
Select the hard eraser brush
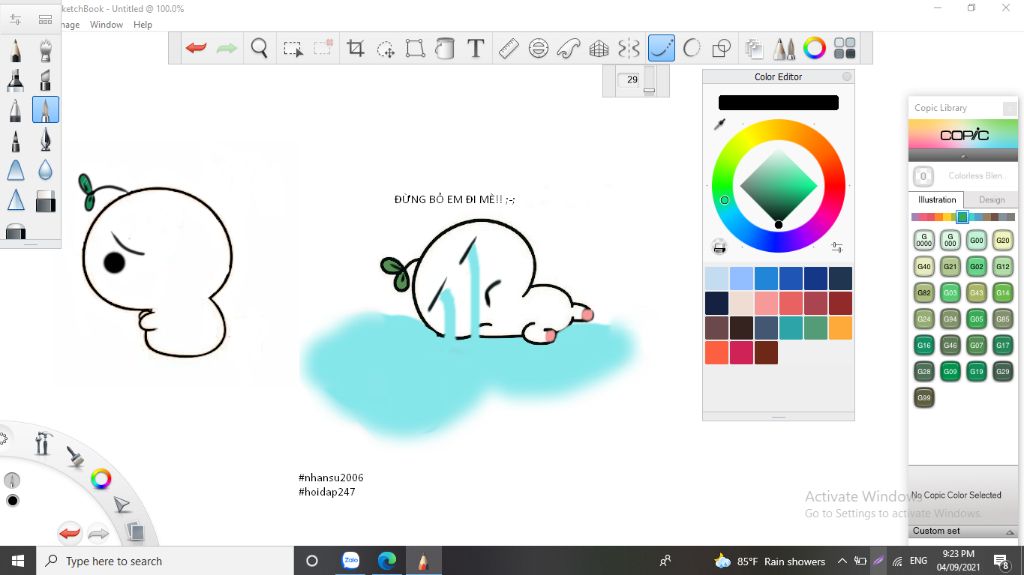point(45,201)
